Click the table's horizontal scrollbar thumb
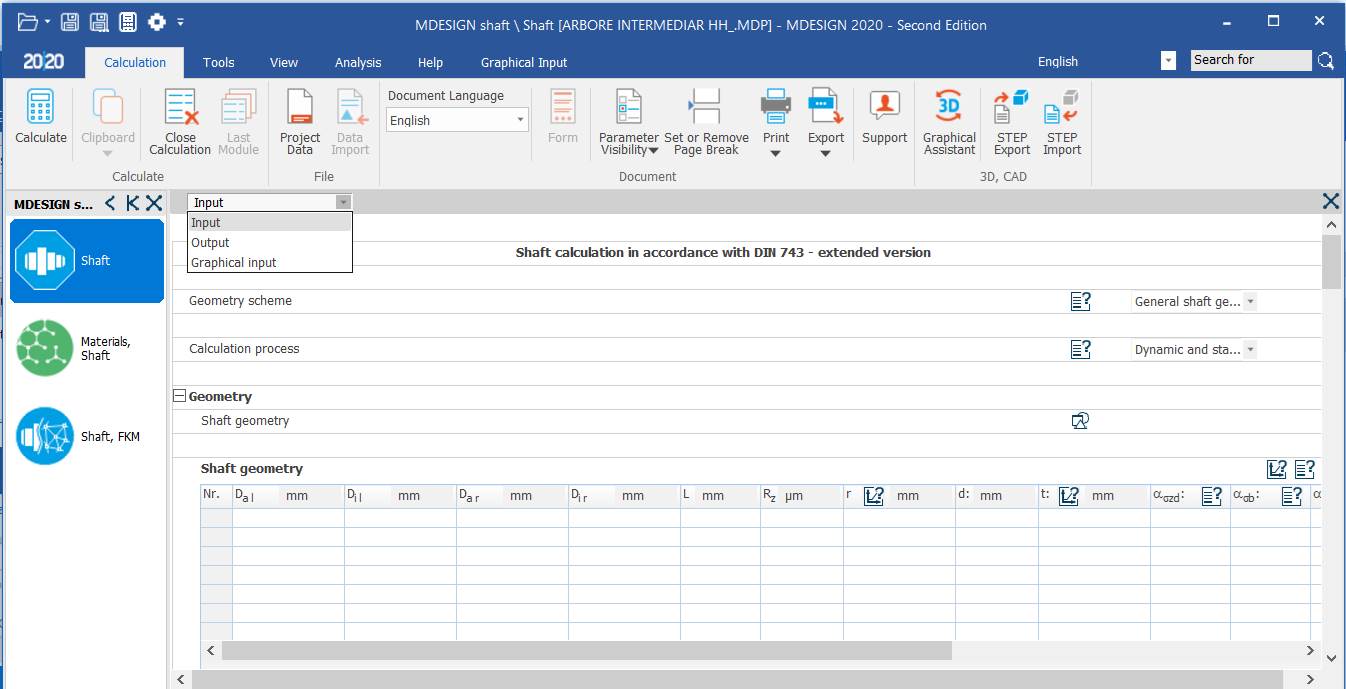The height and width of the screenshot is (689, 1346). pos(587,651)
